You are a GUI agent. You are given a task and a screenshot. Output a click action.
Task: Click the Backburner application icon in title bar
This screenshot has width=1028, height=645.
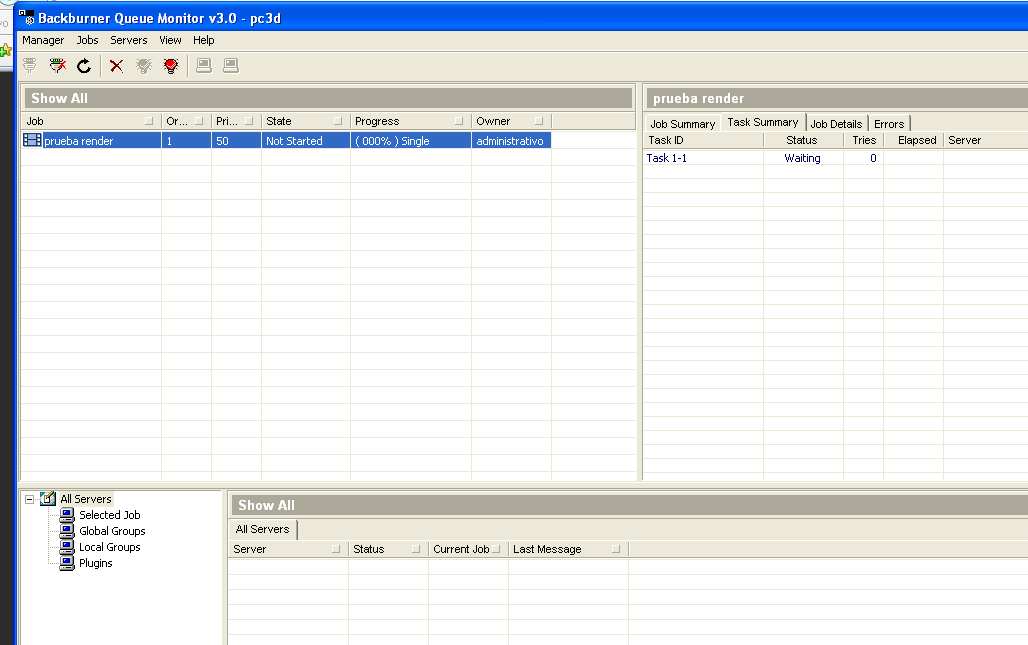(x=26, y=18)
